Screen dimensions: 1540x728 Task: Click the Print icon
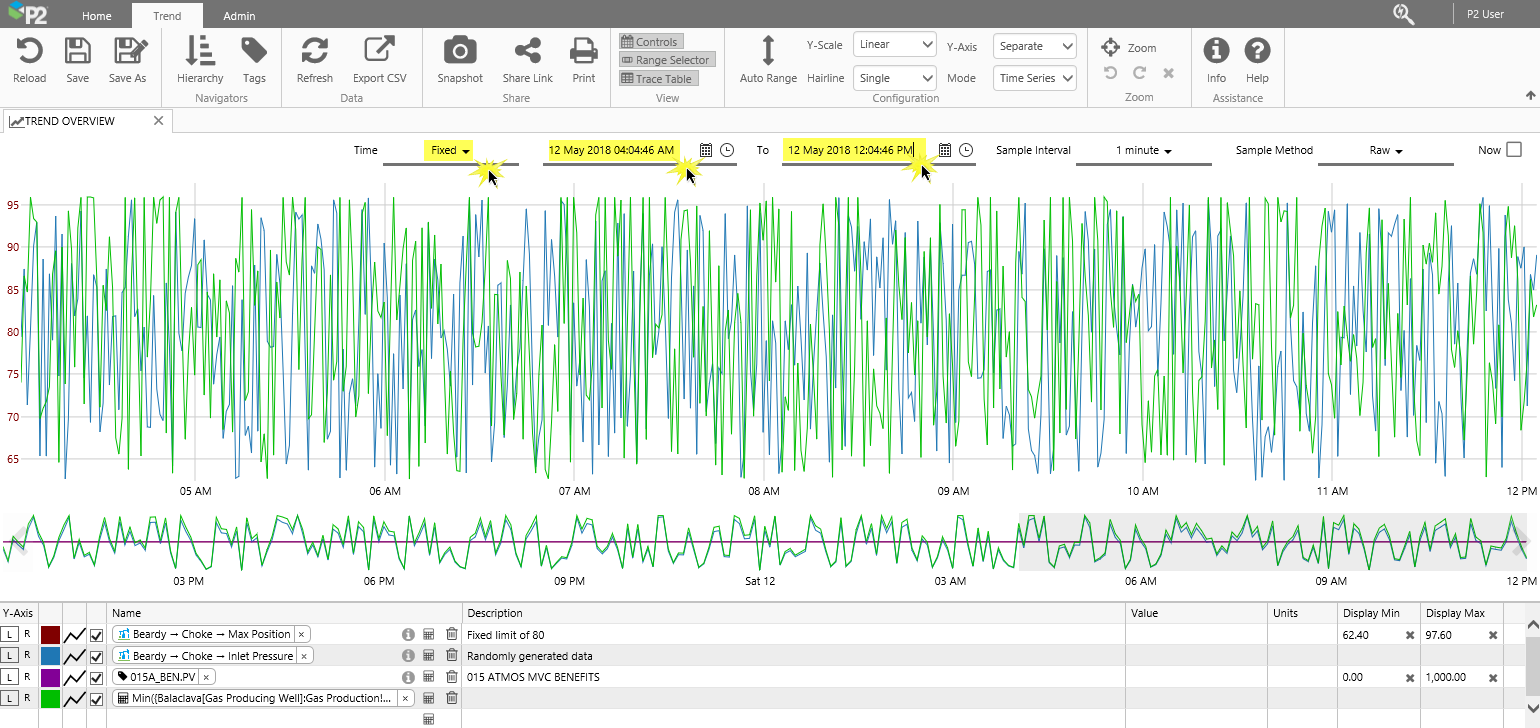583,51
